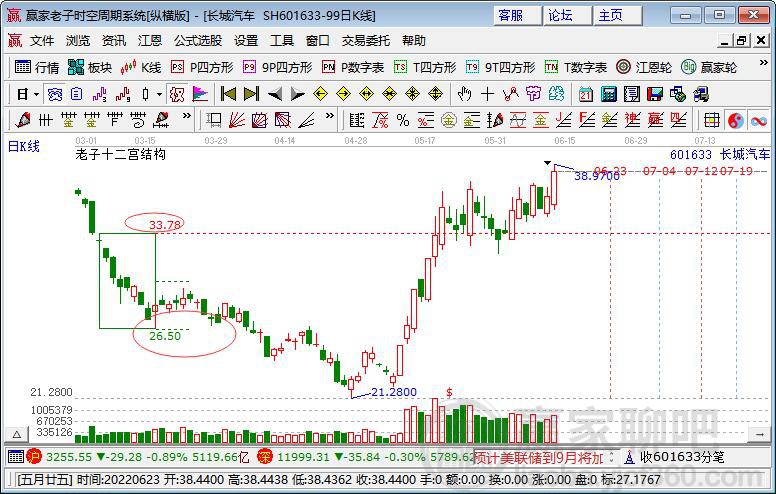Screen dimensions: 776x494
Task: Open the 江恩轮 Gann wheel
Action: point(644,67)
